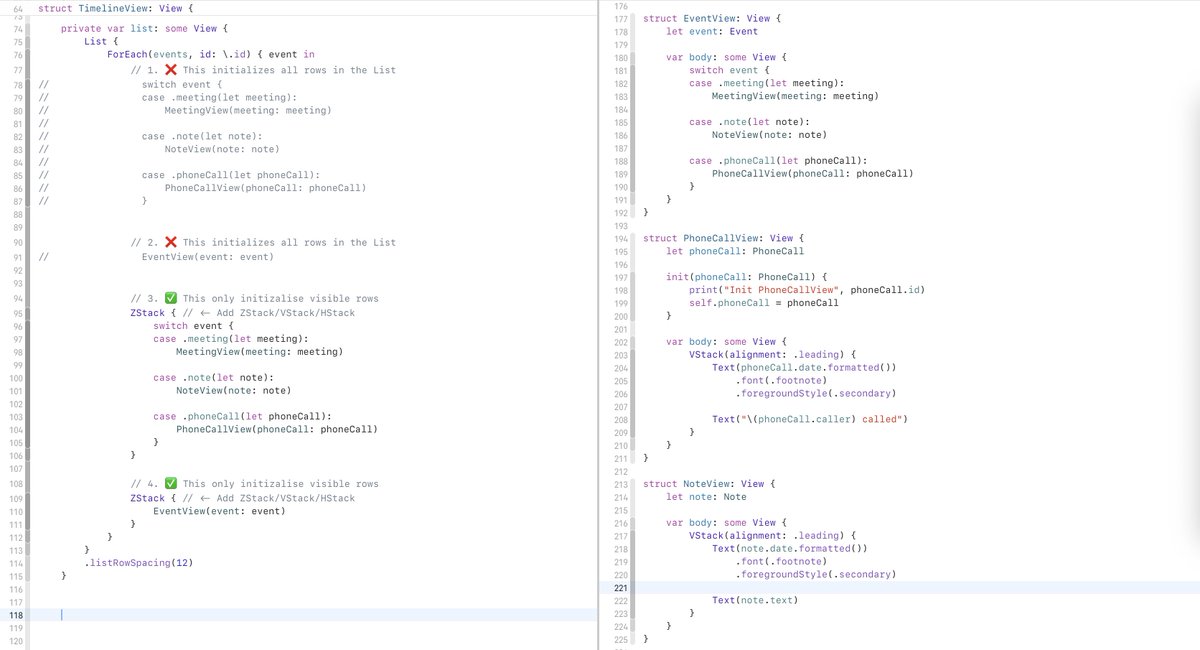Click the comment starting with '// 3.'
The image size is (1200, 650).
coord(255,298)
